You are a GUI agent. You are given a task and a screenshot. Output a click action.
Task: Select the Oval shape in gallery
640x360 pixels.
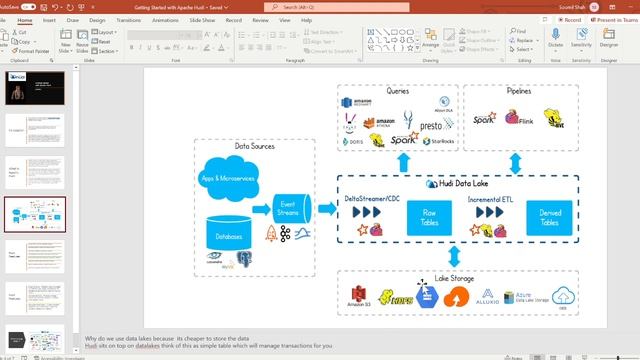(x=402, y=32)
